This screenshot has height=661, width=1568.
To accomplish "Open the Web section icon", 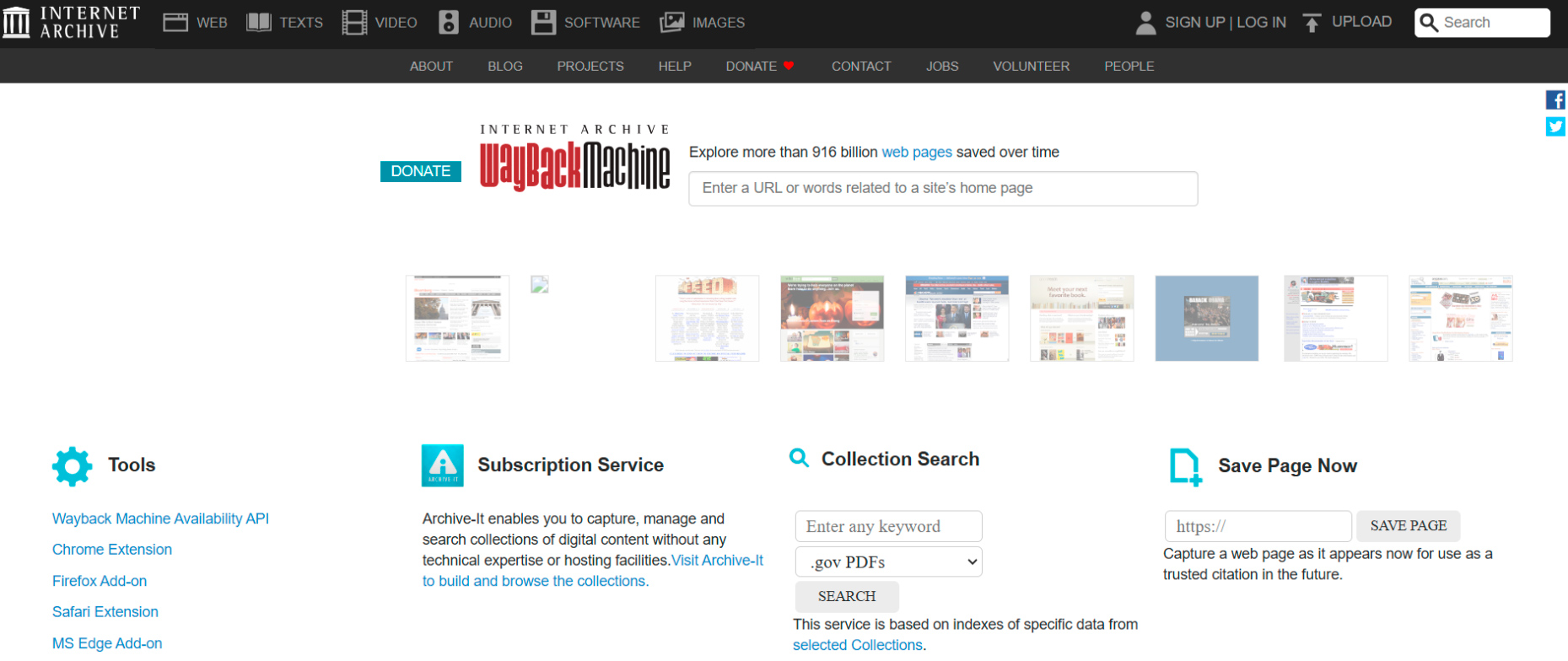I will [175, 23].
